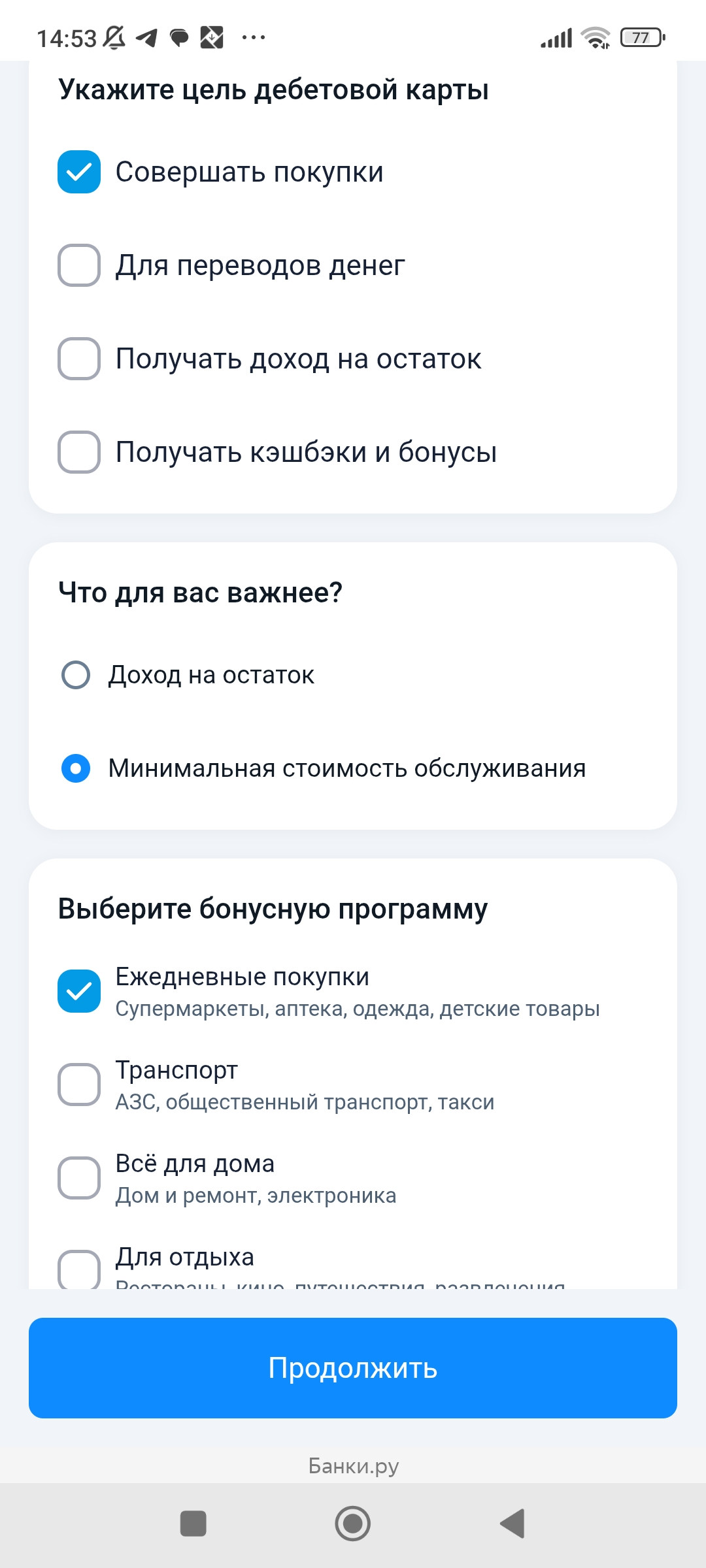The image size is (706, 1568).
Task: Tap the muted bell status icon
Action: pyautogui.click(x=114, y=38)
